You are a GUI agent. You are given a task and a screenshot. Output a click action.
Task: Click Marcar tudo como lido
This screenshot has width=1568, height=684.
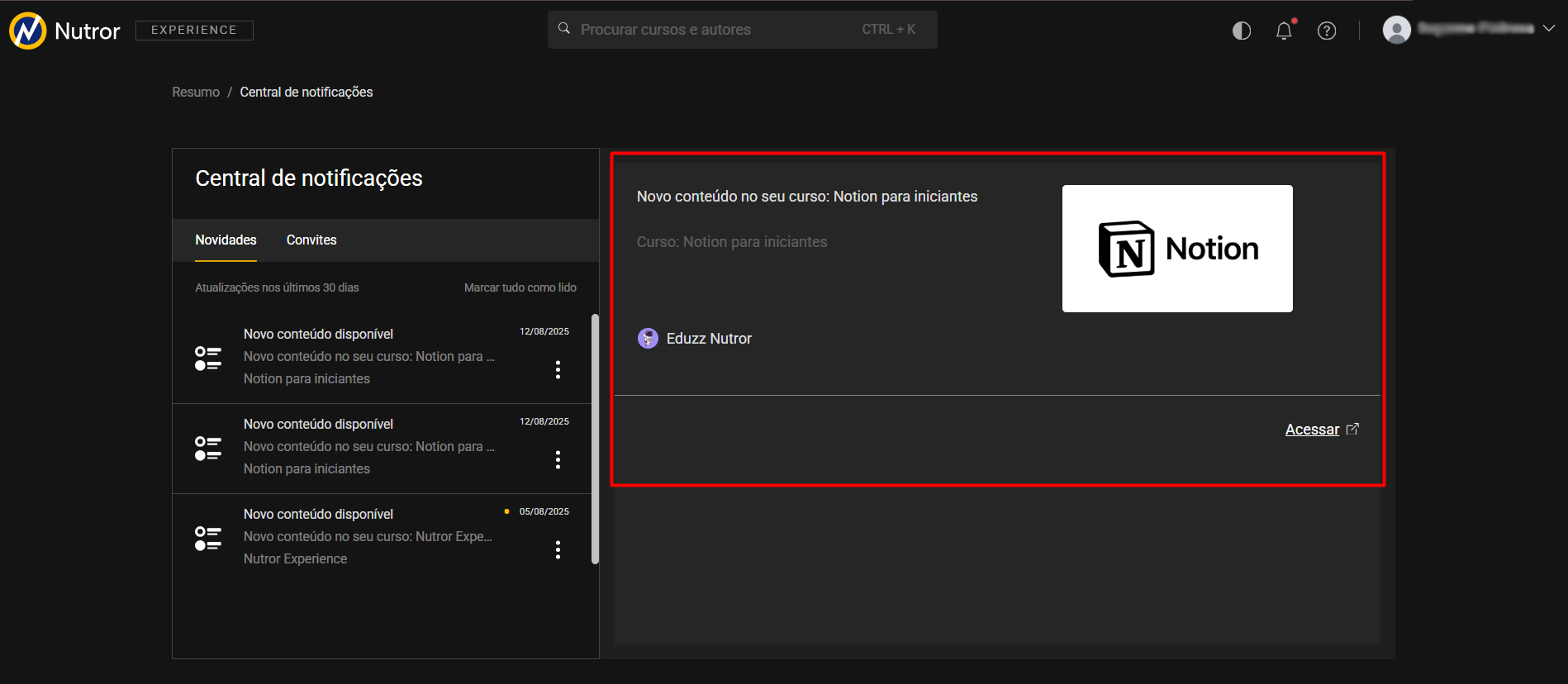(520, 287)
